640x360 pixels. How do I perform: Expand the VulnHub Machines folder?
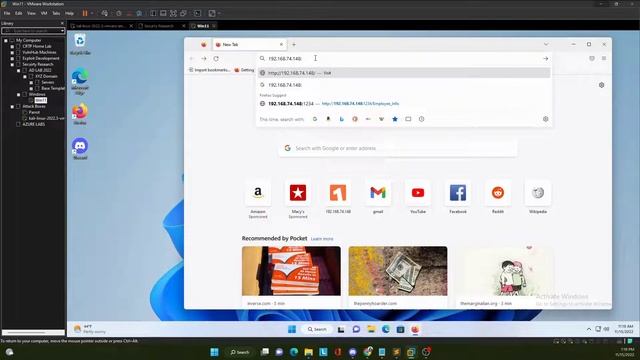(x=12, y=52)
